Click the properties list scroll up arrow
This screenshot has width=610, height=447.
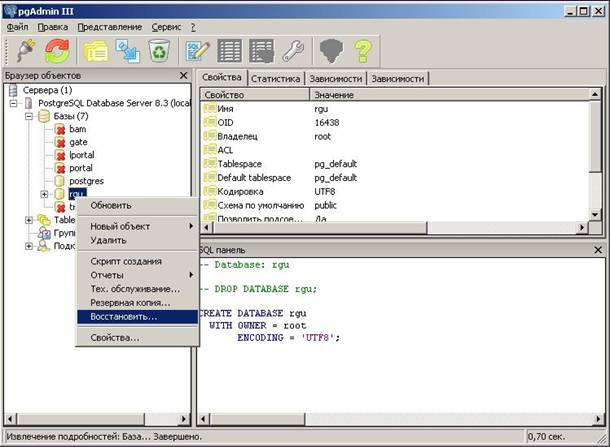(595, 95)
